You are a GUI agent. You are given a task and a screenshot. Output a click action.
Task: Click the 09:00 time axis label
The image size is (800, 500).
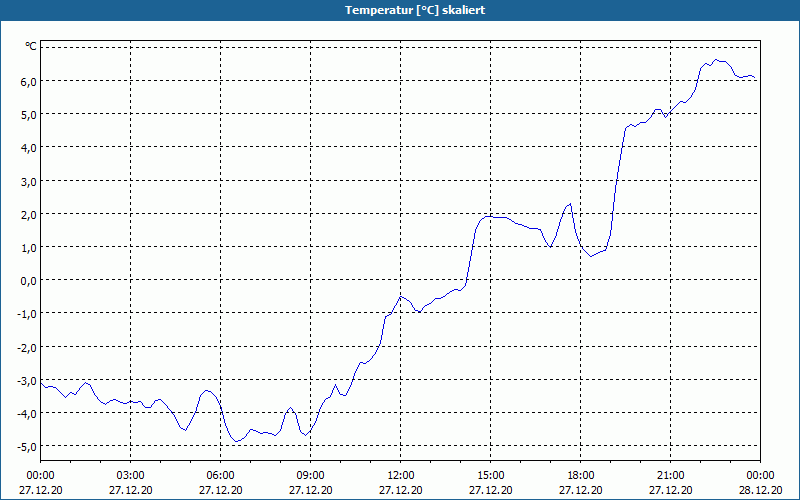311,476
